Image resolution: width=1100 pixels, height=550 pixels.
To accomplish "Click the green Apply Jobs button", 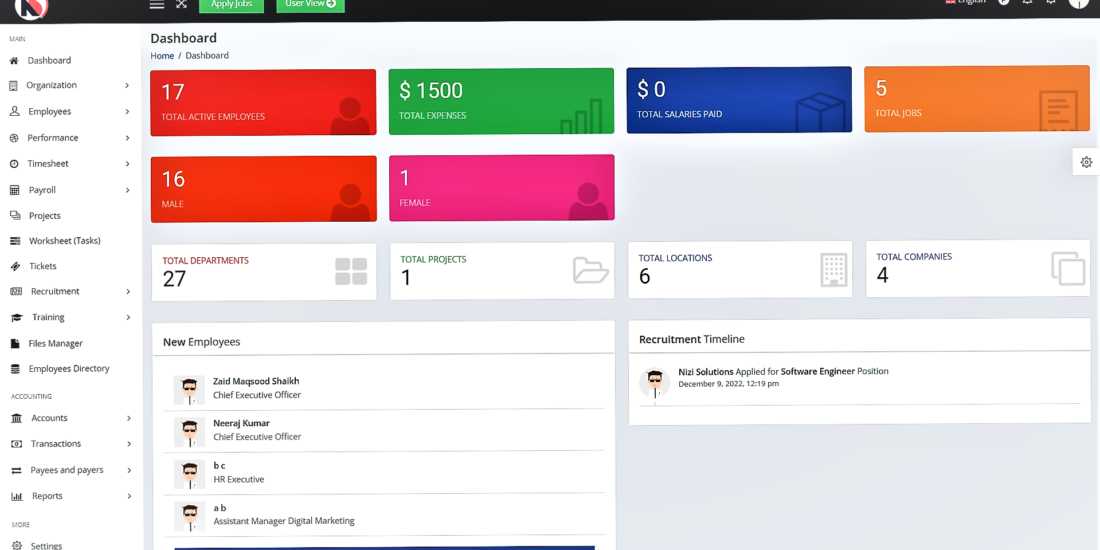I will pyautogui.click(x=232, y=5).
